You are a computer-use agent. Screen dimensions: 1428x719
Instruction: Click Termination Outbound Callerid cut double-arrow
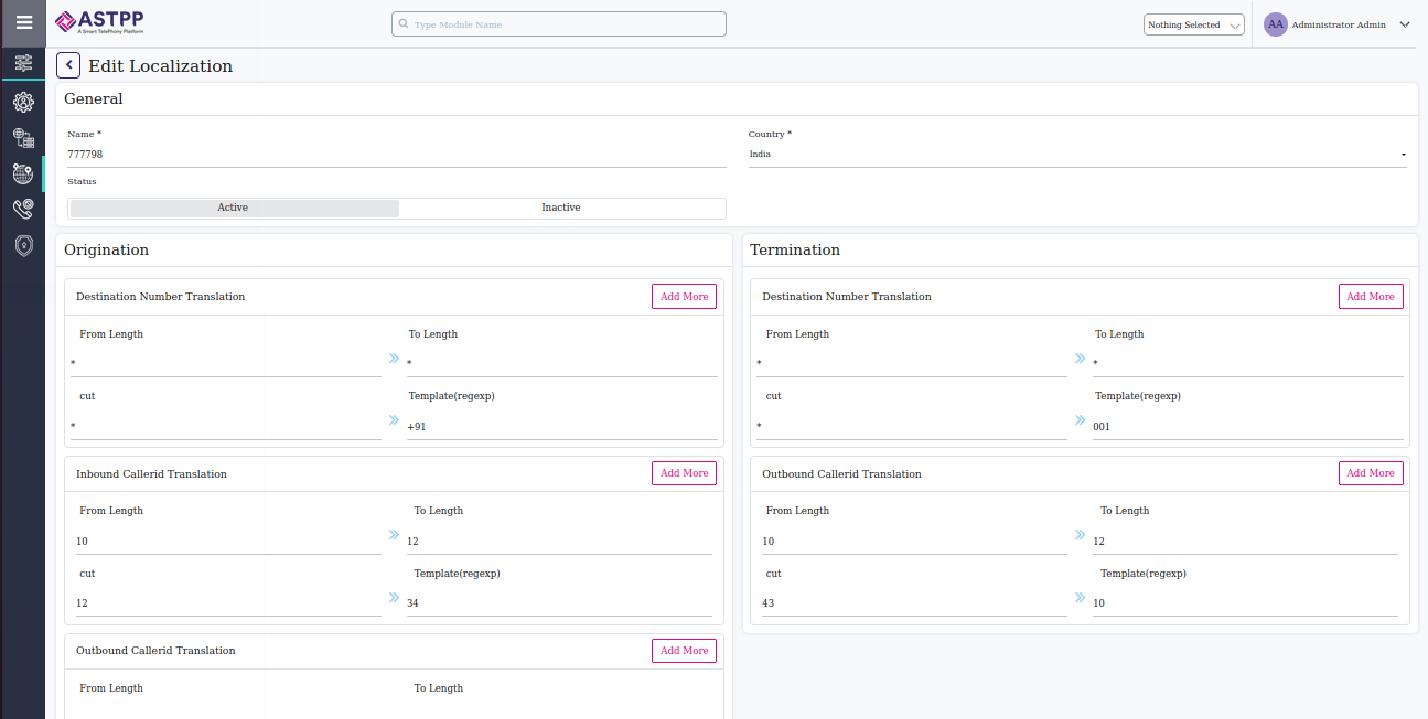coord(1079,597)
